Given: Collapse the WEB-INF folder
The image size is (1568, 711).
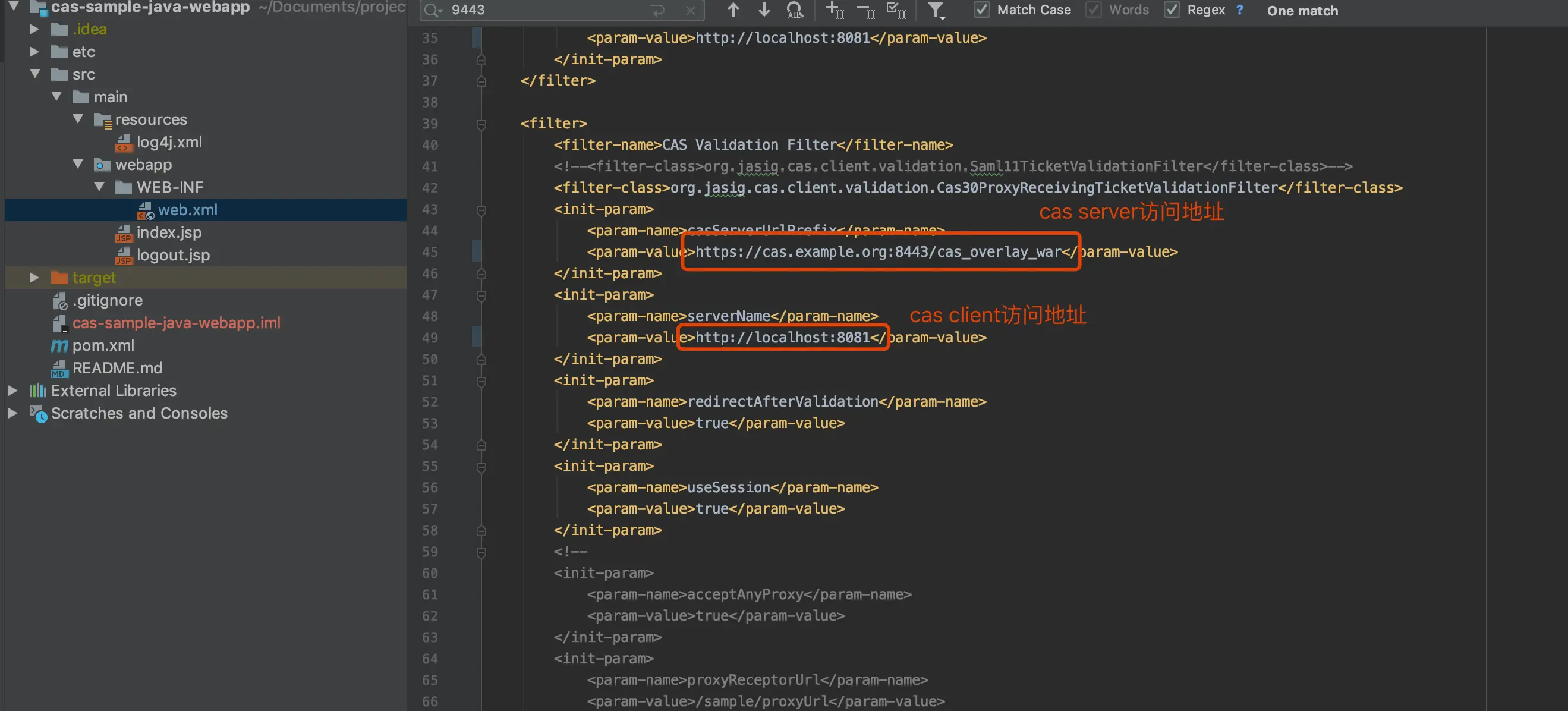Looking at the screenshot, I should (x=100, y=187).
